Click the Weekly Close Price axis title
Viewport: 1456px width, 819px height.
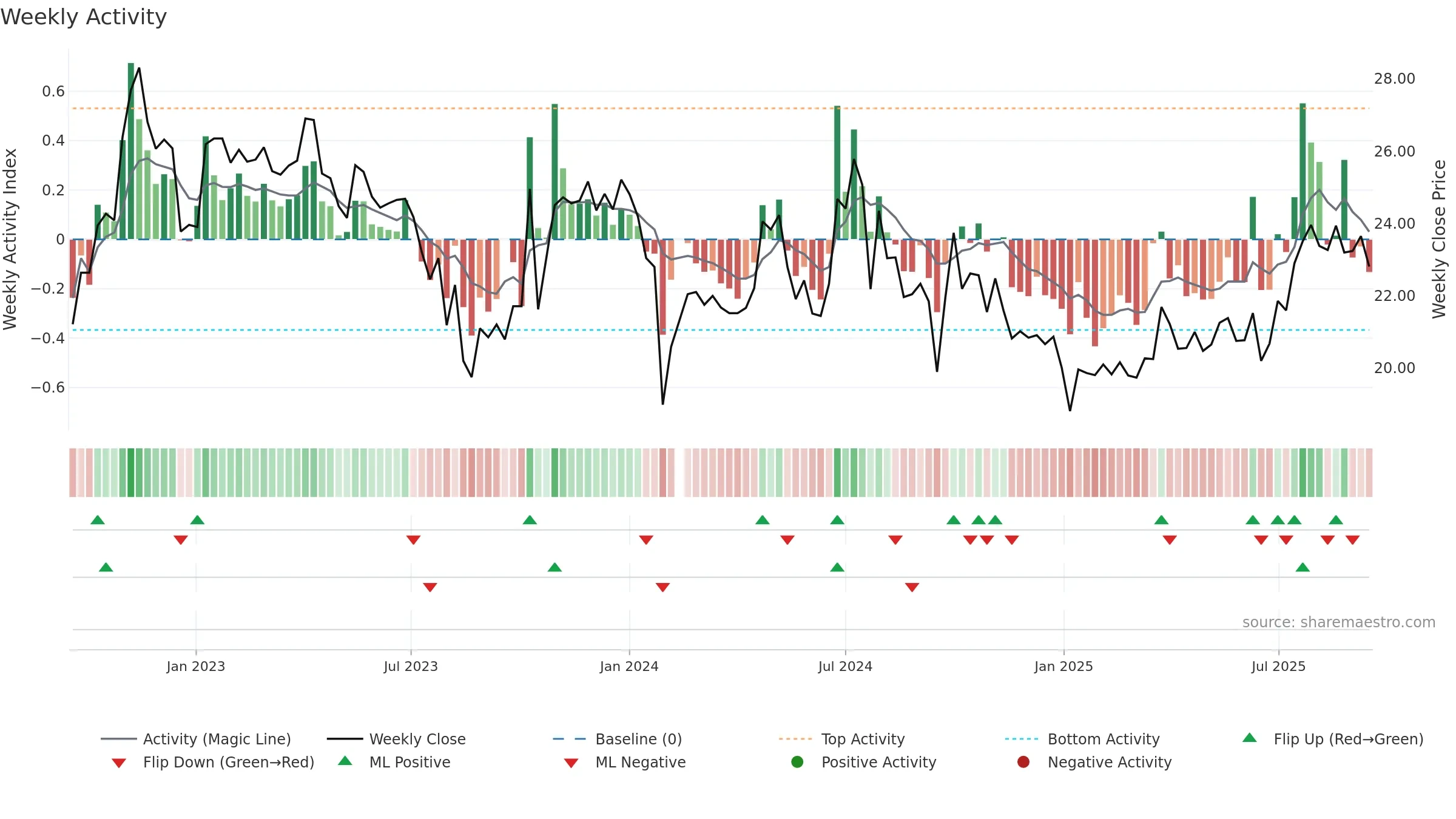pyautogui.click(x=1439, y=239)
